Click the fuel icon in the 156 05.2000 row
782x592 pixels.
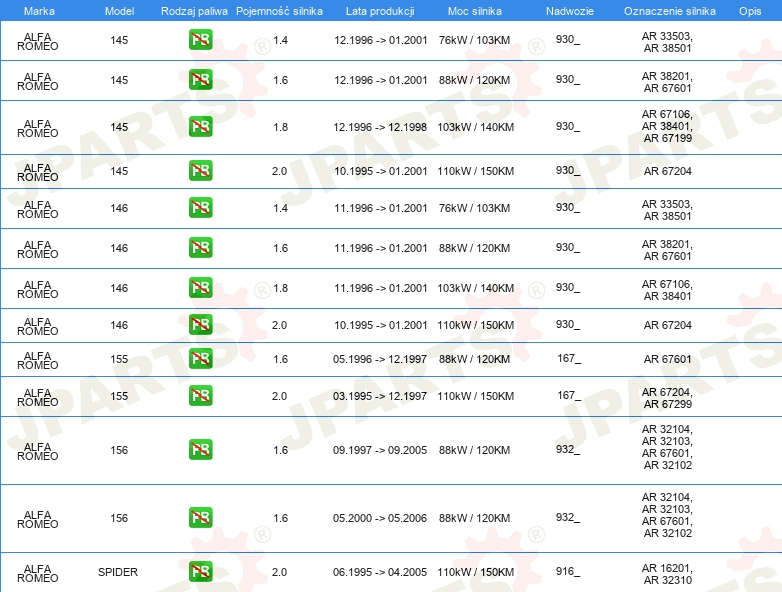200,517
